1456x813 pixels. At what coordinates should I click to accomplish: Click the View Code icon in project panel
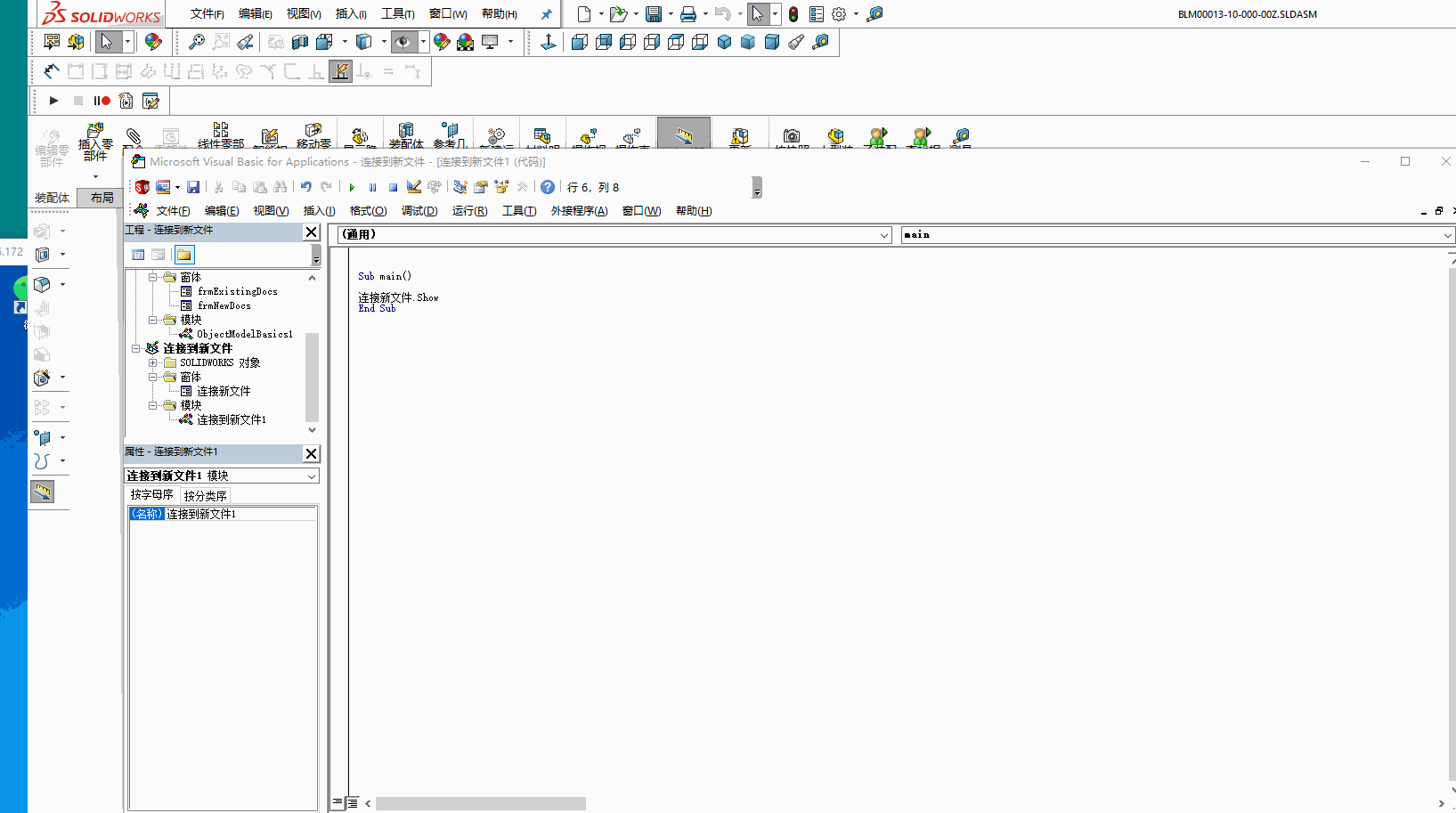pos(138,255)
